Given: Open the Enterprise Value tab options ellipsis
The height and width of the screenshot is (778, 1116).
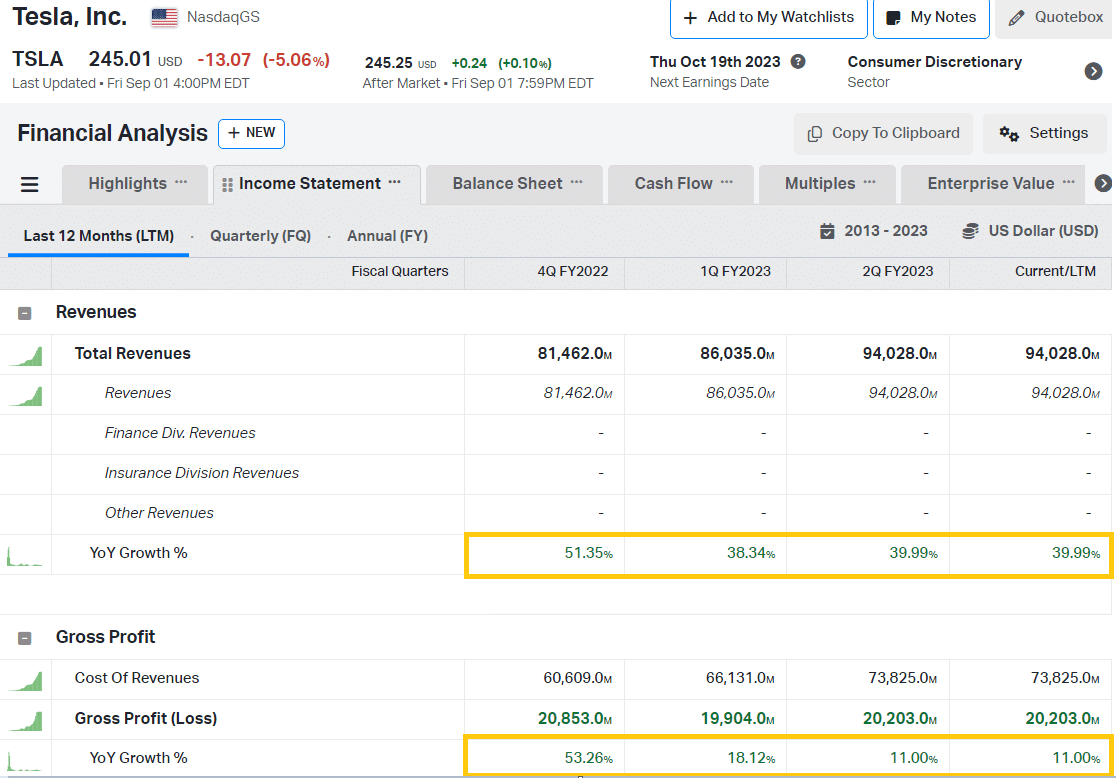Looking at the screenshot, I should pyautogui.click(x=1069, y=182).
